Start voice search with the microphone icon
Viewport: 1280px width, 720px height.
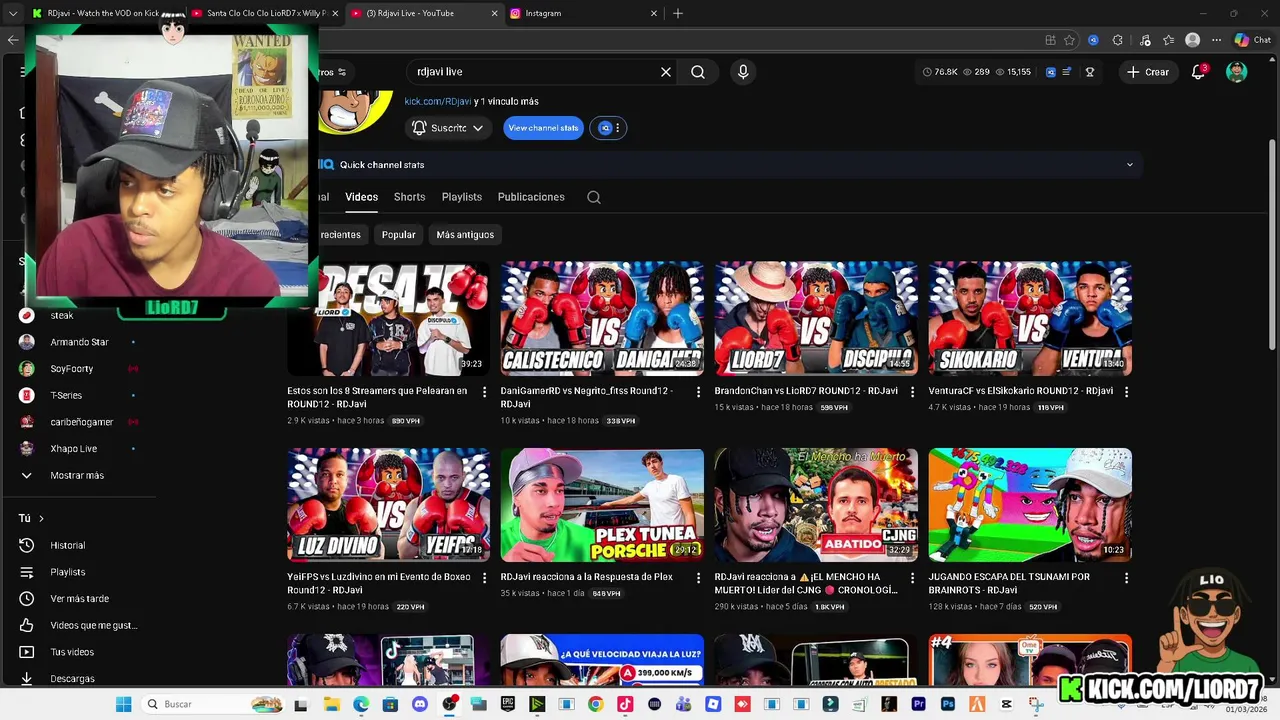(x=742, y=72)
